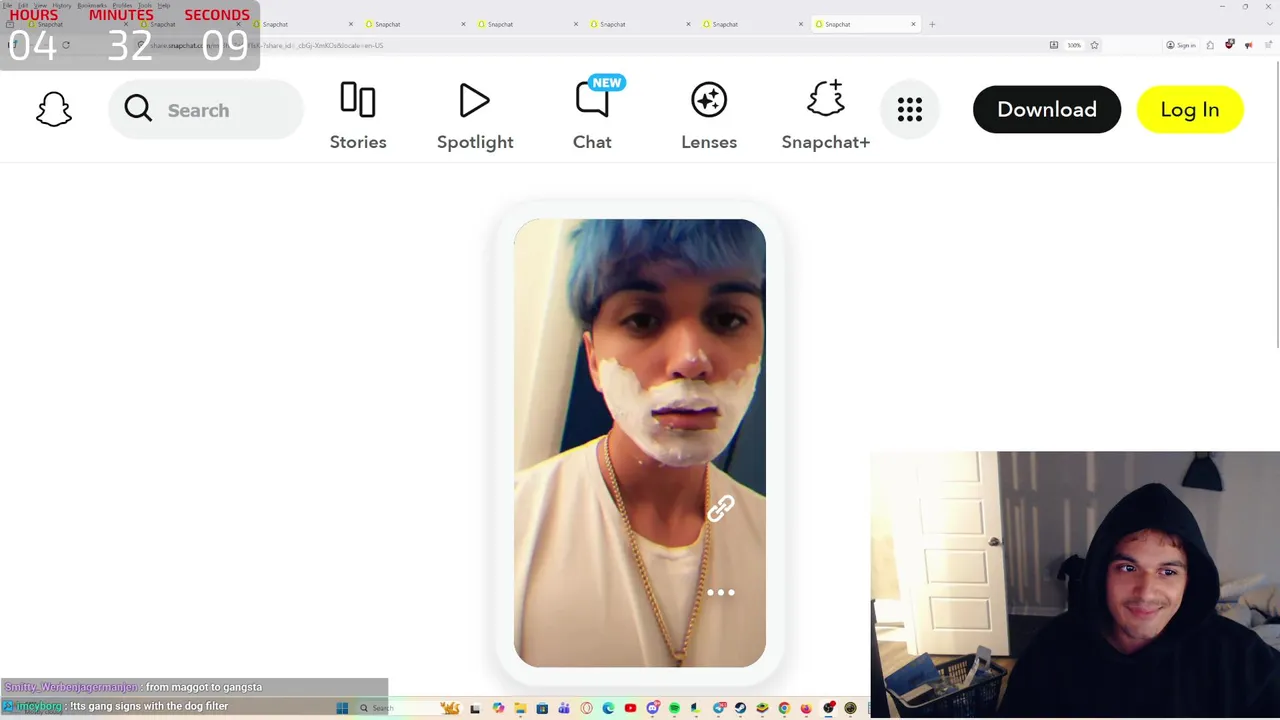The width and height of the screenshot is (1280, 720).
Task: Click chat message 'from maggot to gangsta'
Action: coord(204,687)
